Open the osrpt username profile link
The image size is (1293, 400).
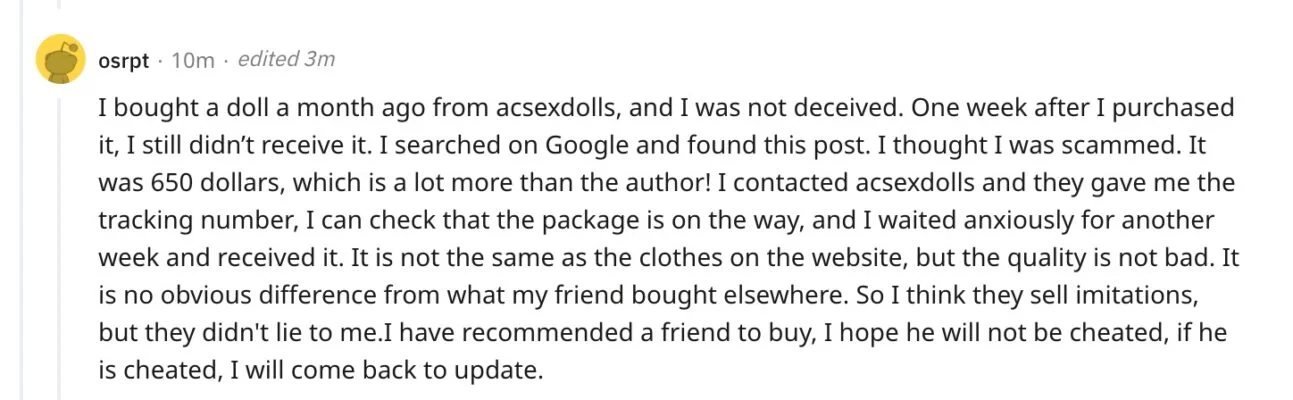point(123,60)
